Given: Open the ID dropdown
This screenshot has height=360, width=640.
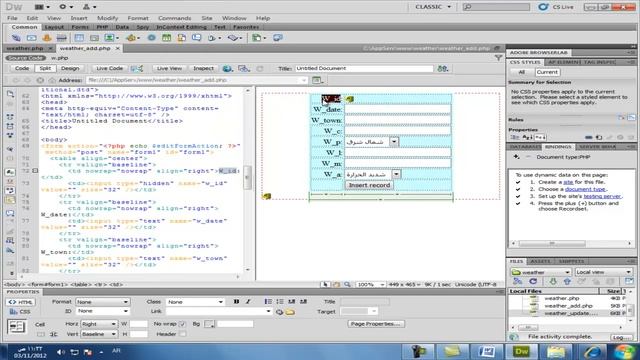Looking at the screenshot, I should tap(102, 311).
